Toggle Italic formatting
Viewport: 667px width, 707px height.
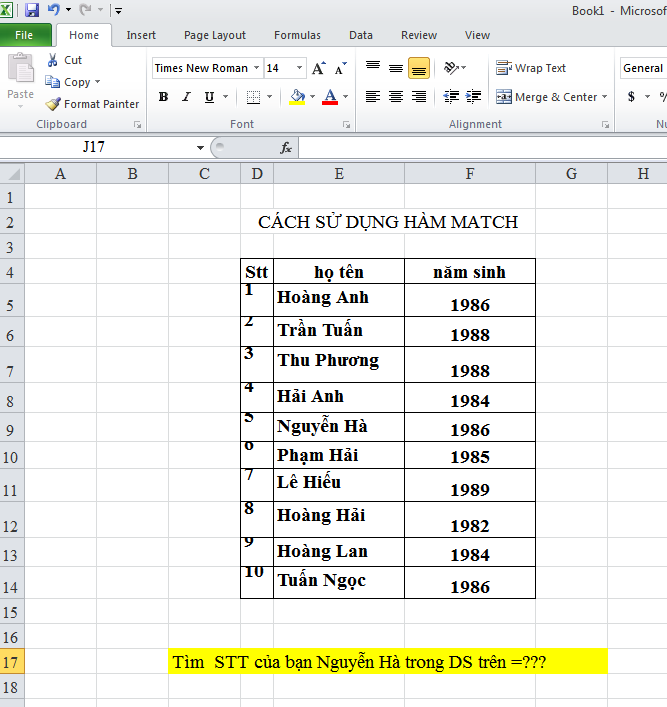pyautogui.click(x=186, y=97)
